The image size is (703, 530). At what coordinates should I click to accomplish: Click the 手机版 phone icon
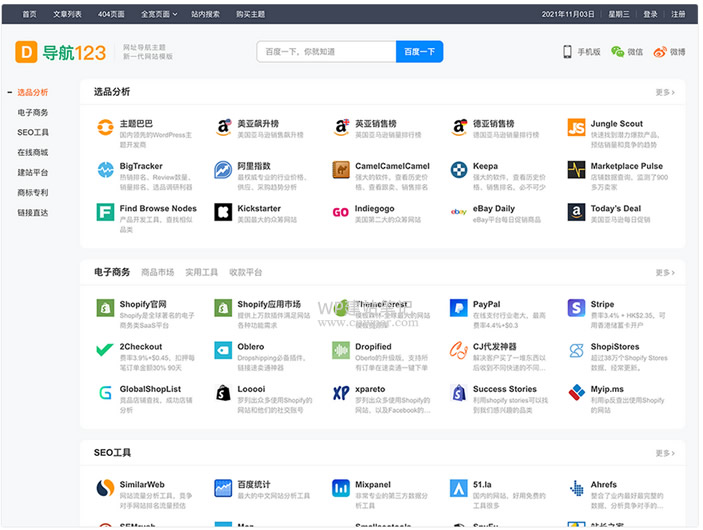[x=567, y=52]
